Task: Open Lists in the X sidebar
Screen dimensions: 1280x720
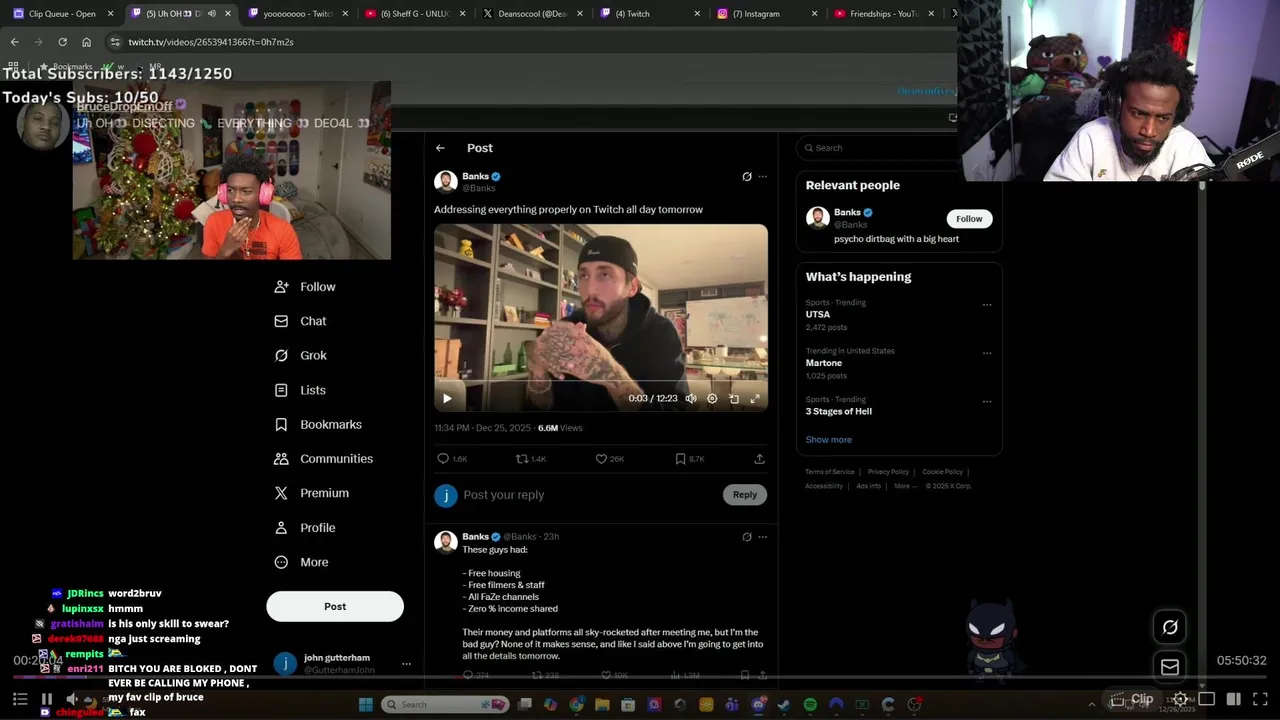Action: coord(300,390)
